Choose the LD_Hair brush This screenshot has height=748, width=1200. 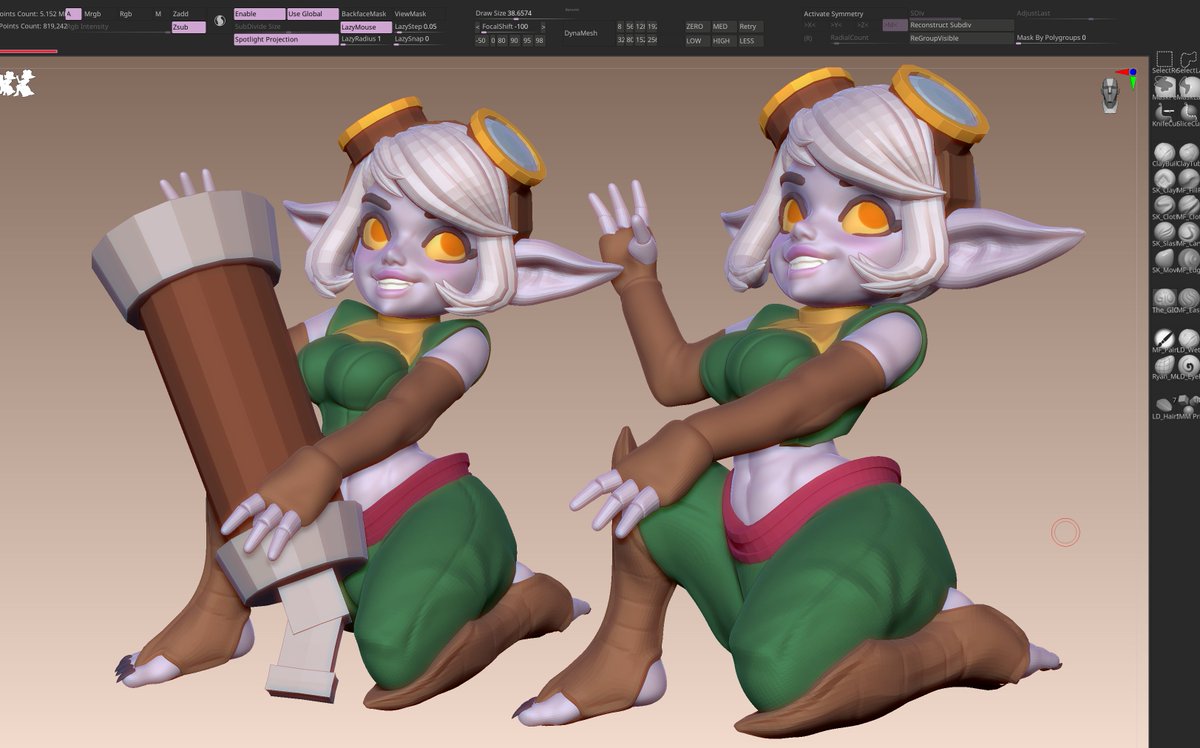click(x=1164, y=407)
